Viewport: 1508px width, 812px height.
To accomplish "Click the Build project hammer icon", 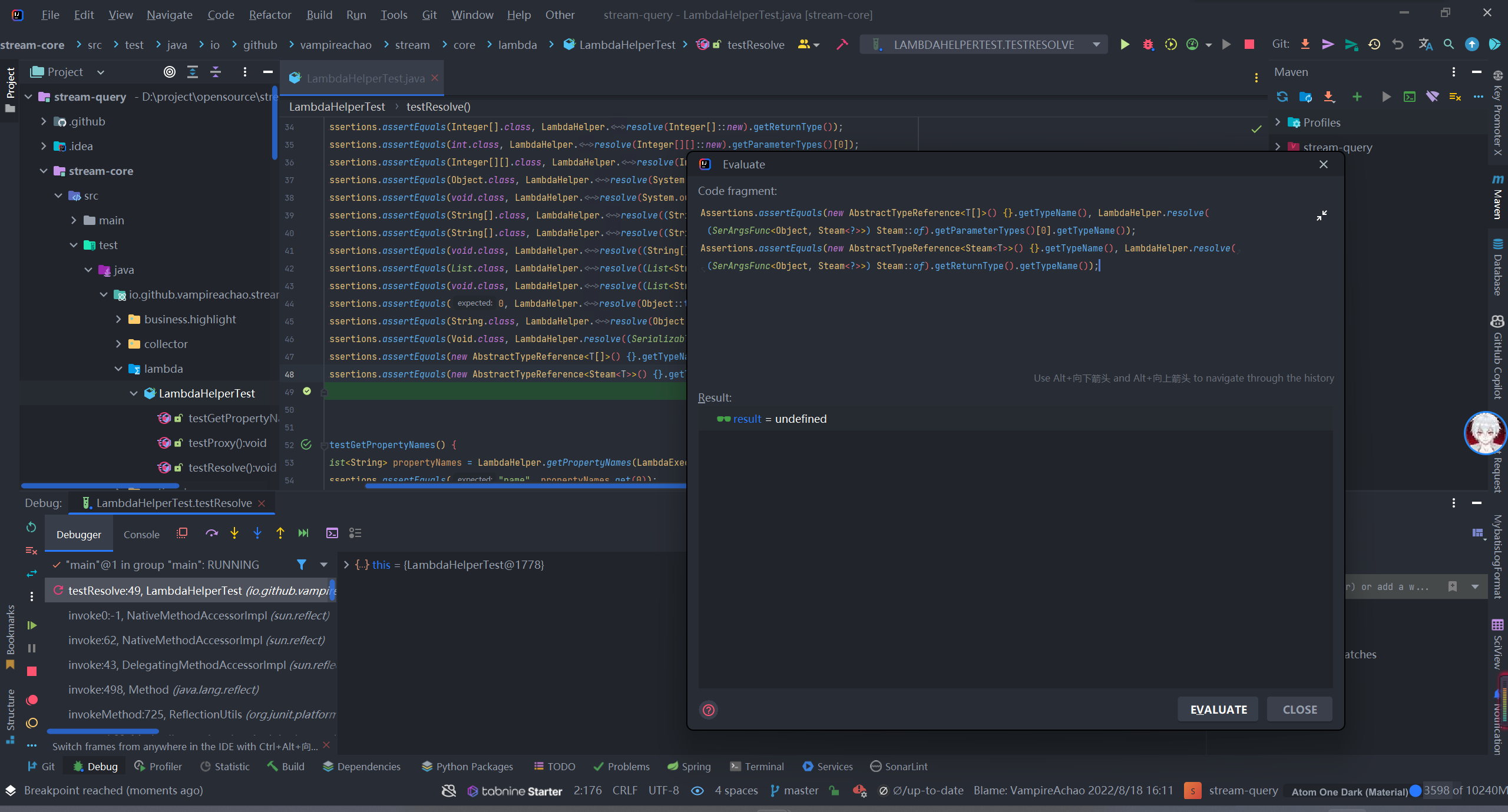I will (842, 45).
